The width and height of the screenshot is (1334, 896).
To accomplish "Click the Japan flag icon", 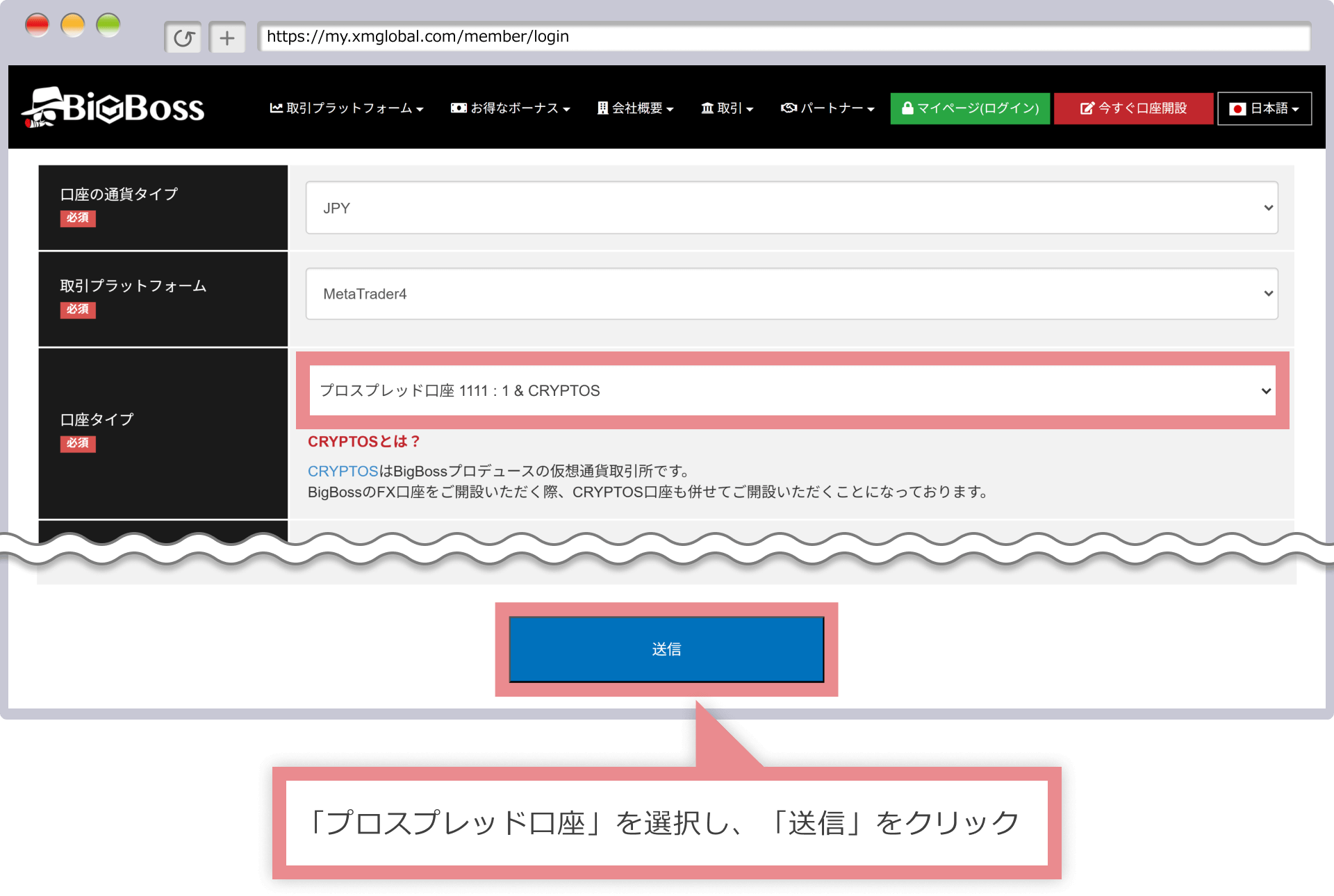I will click(x=1237, y=109).
